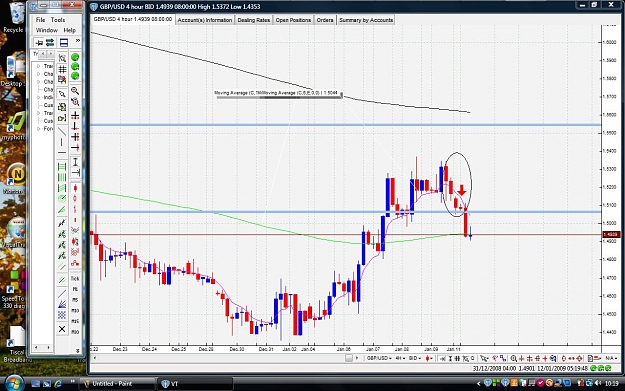Click the side panel scroll-left arrow
Screen dimensions: 625x391
pos(36,348)
